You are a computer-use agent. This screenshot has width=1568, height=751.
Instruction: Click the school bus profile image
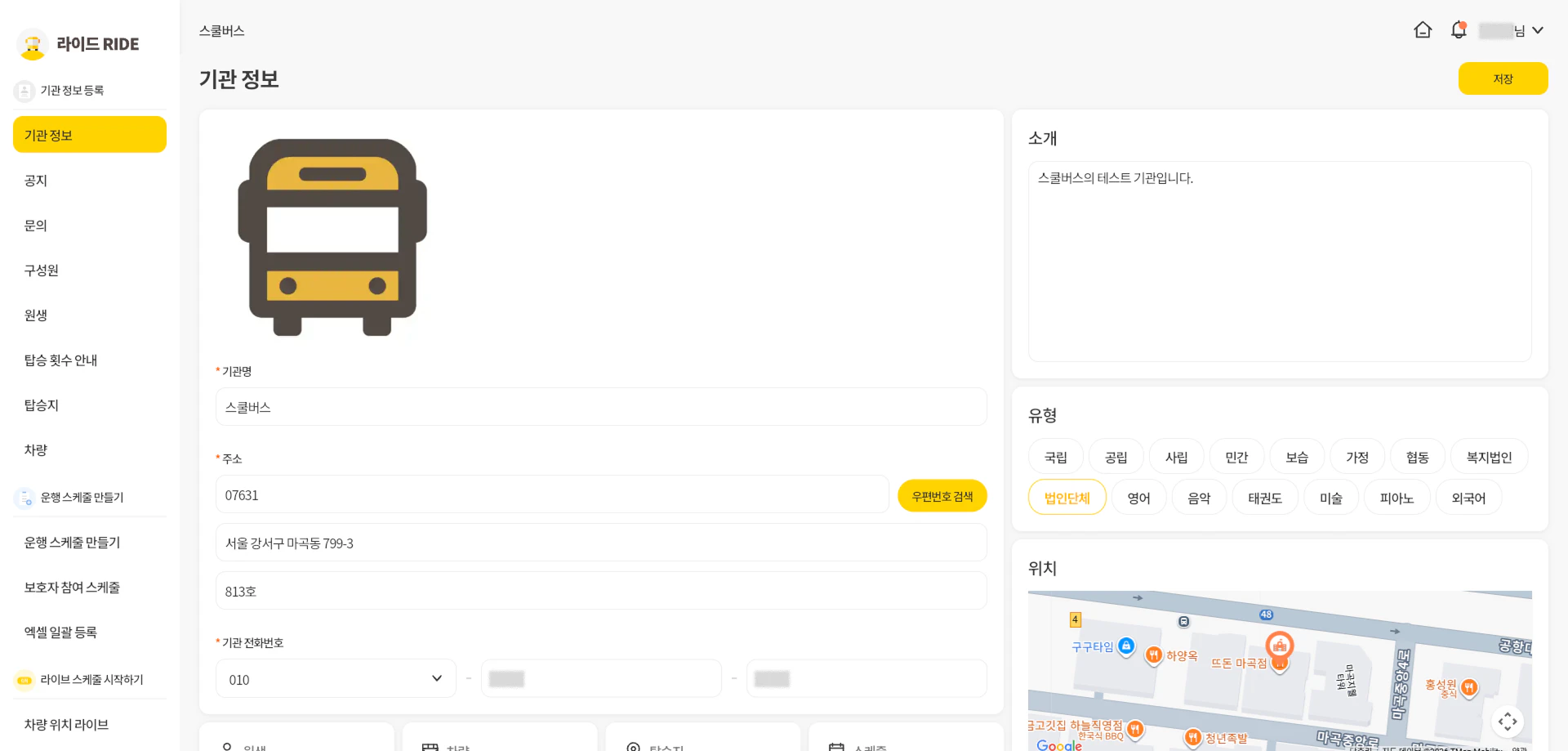pos(332,237)
